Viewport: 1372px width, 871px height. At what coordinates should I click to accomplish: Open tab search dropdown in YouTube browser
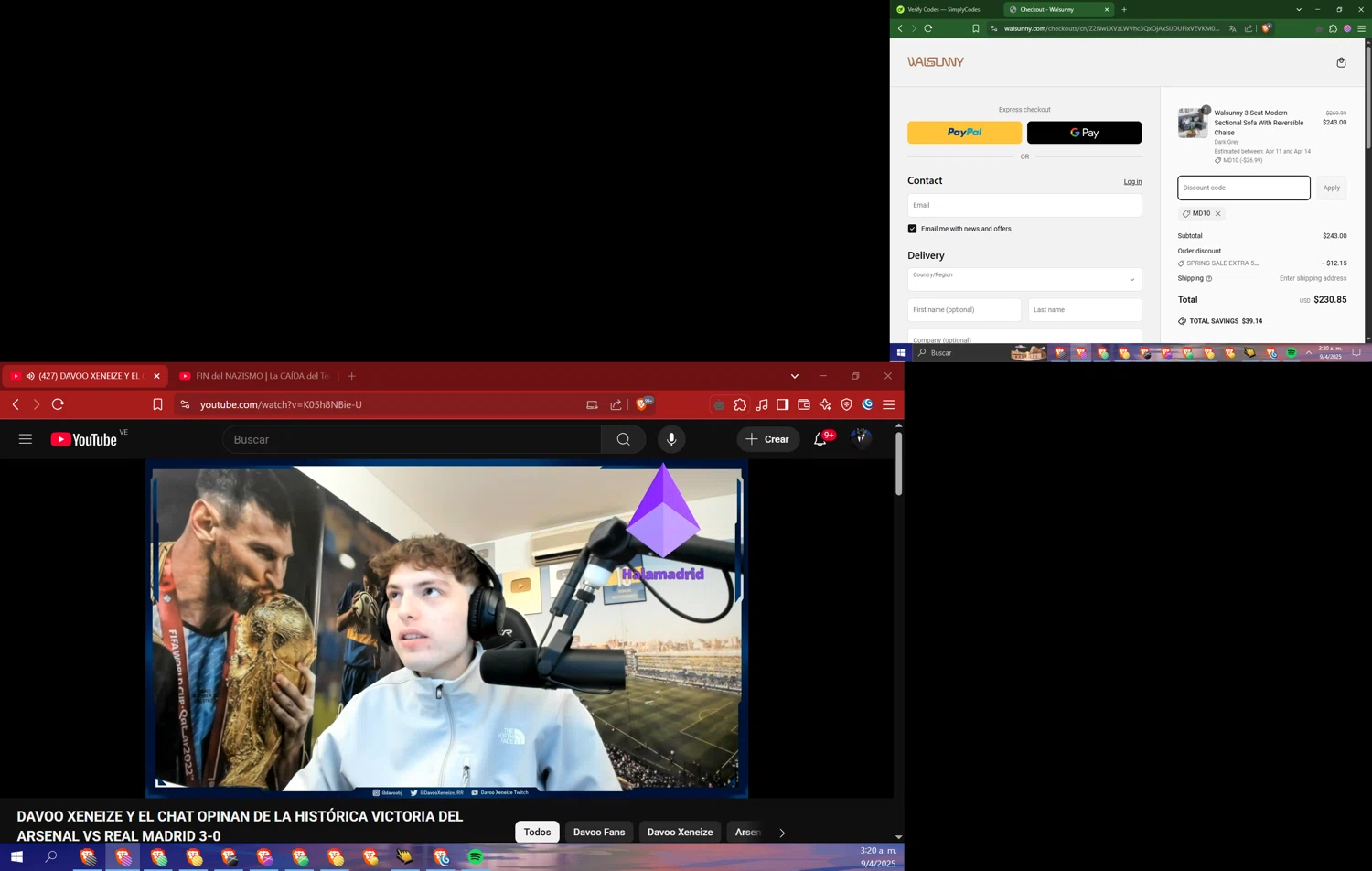point(794,376)
